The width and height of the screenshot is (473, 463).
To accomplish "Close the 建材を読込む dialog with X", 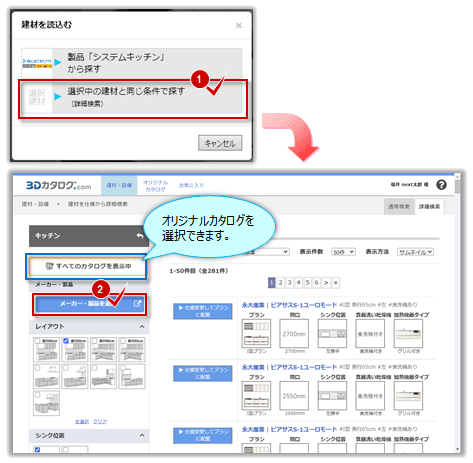I will [x=239, y=25].
